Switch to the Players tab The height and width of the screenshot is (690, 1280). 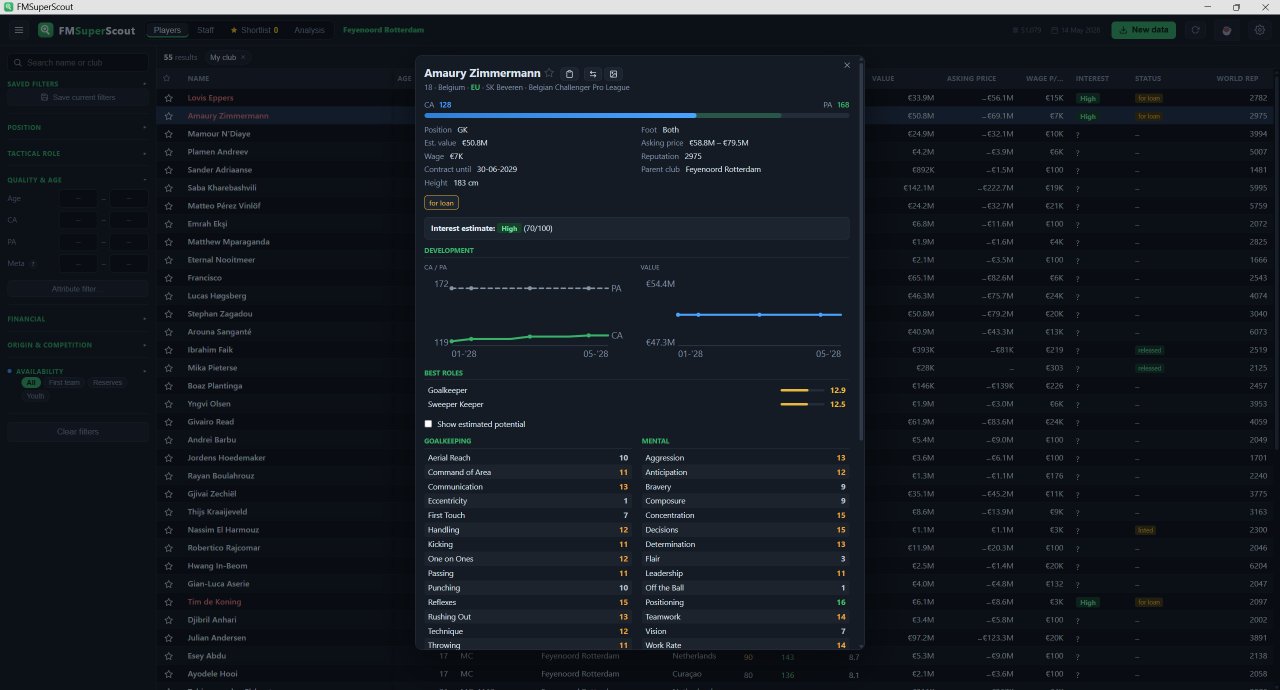(x=167, y=30)
